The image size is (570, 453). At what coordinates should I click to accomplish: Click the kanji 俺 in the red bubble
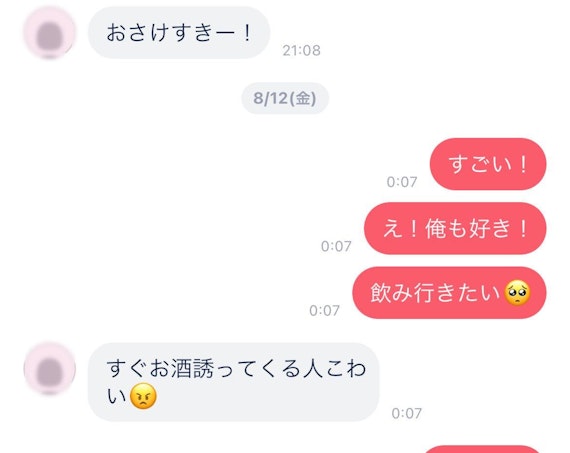(x=435, y=229)
